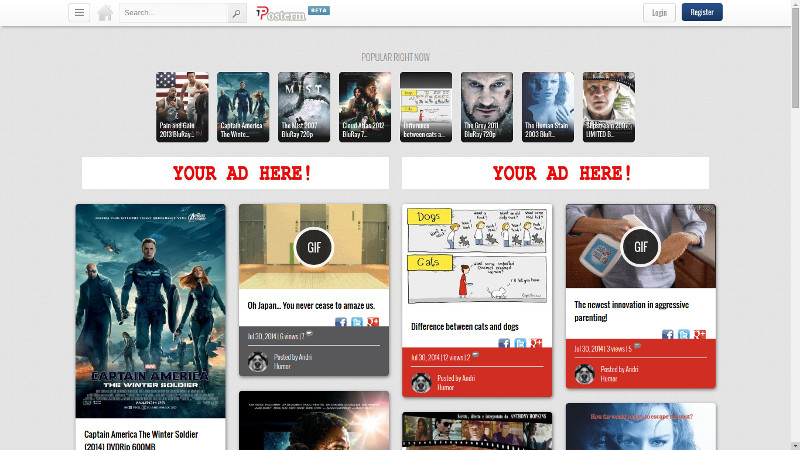Share Japan post on Twitter
Viewport: 800px width, 450px height.
[x=357, y=322]
